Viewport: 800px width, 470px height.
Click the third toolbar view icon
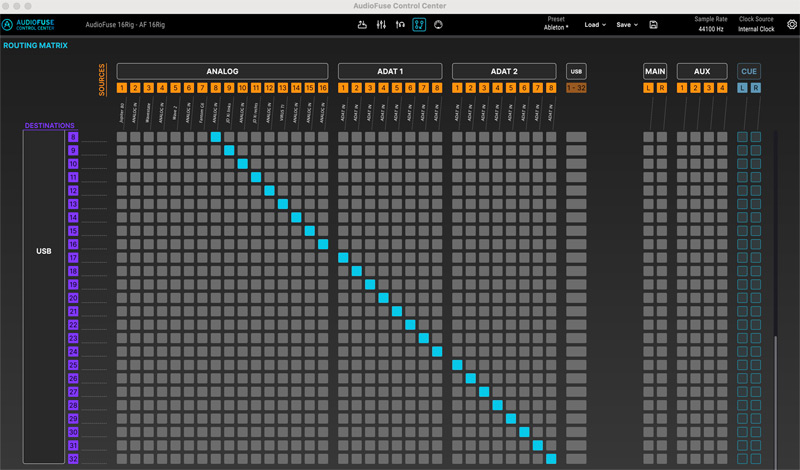pyautogui.click(x=400, y=24)
